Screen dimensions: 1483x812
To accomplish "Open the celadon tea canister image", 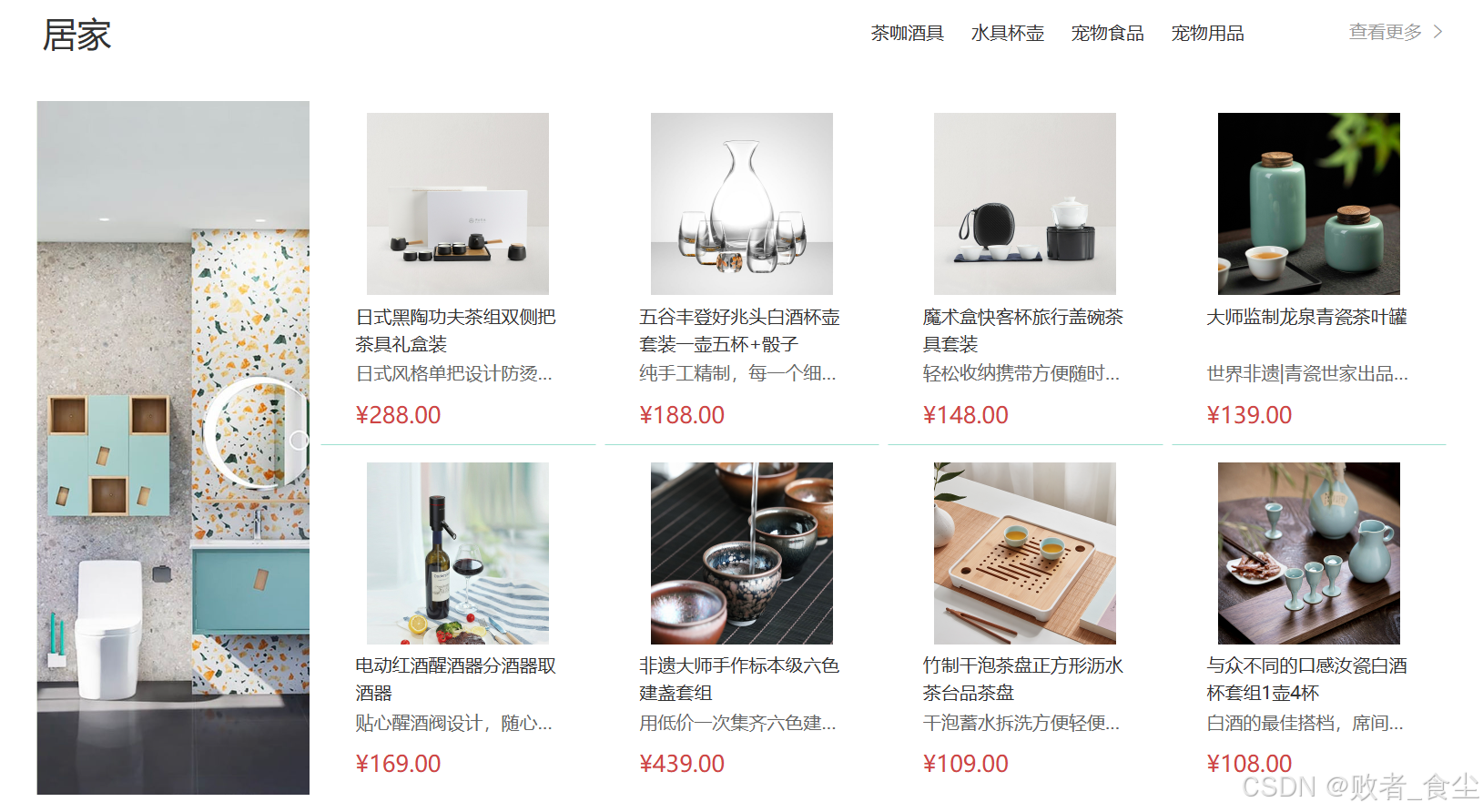I will click(x=1309, y=204).
